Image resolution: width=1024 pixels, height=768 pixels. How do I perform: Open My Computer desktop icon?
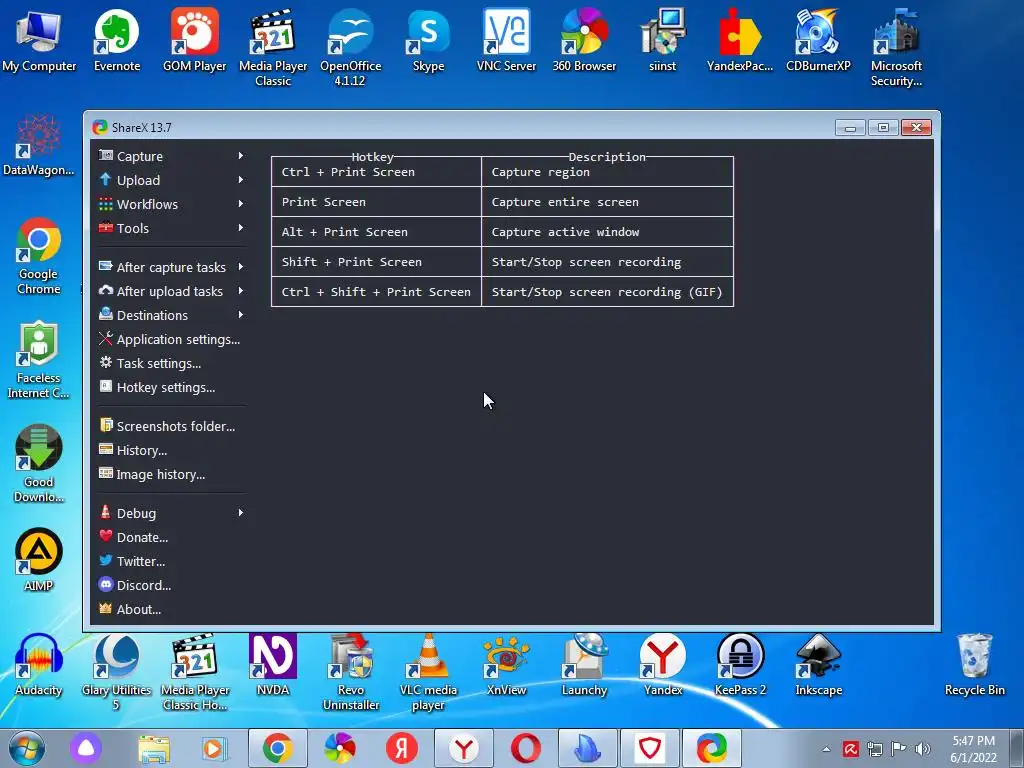[x=39, y=40]
